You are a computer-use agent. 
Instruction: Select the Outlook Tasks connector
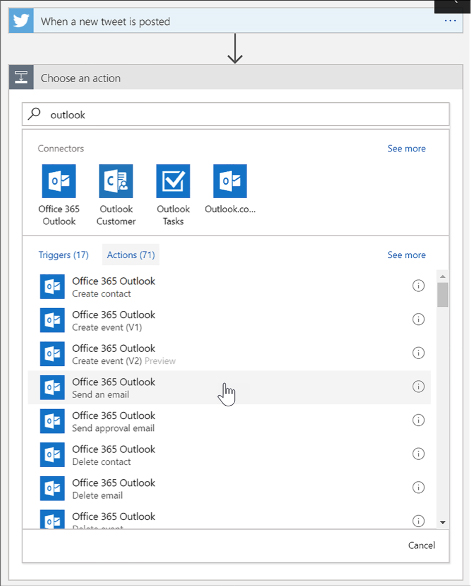[173, 195]
